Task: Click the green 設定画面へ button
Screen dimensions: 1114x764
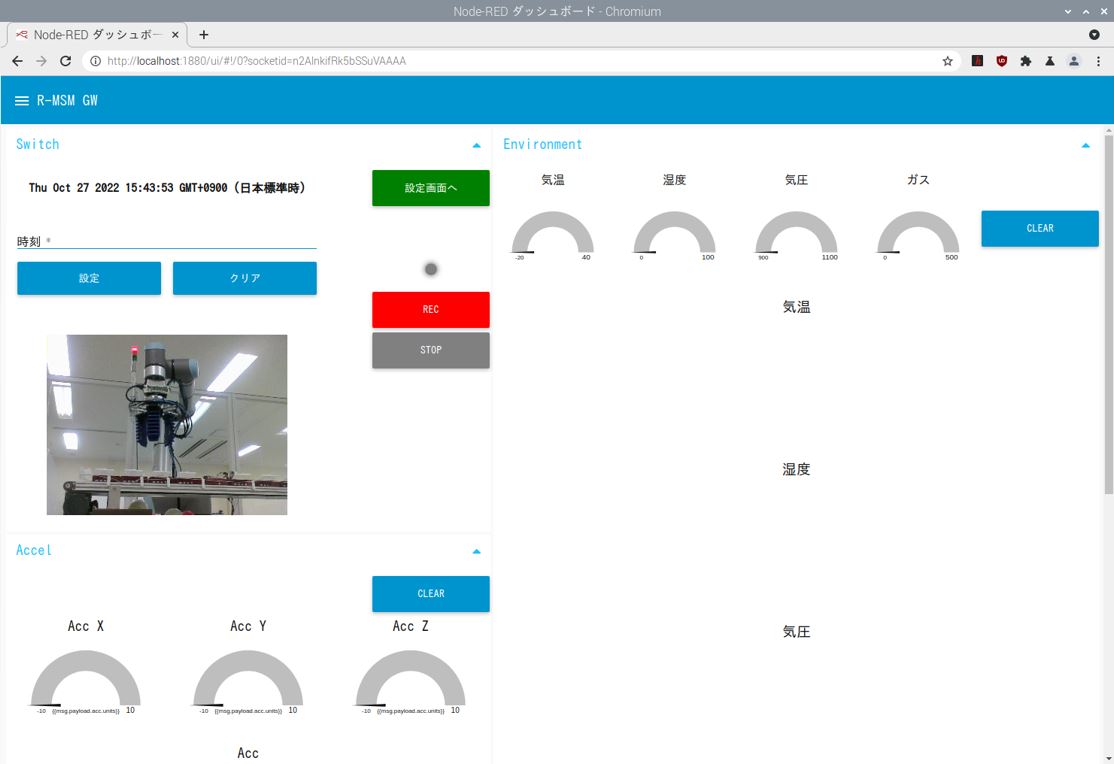Action: point(430,188)
